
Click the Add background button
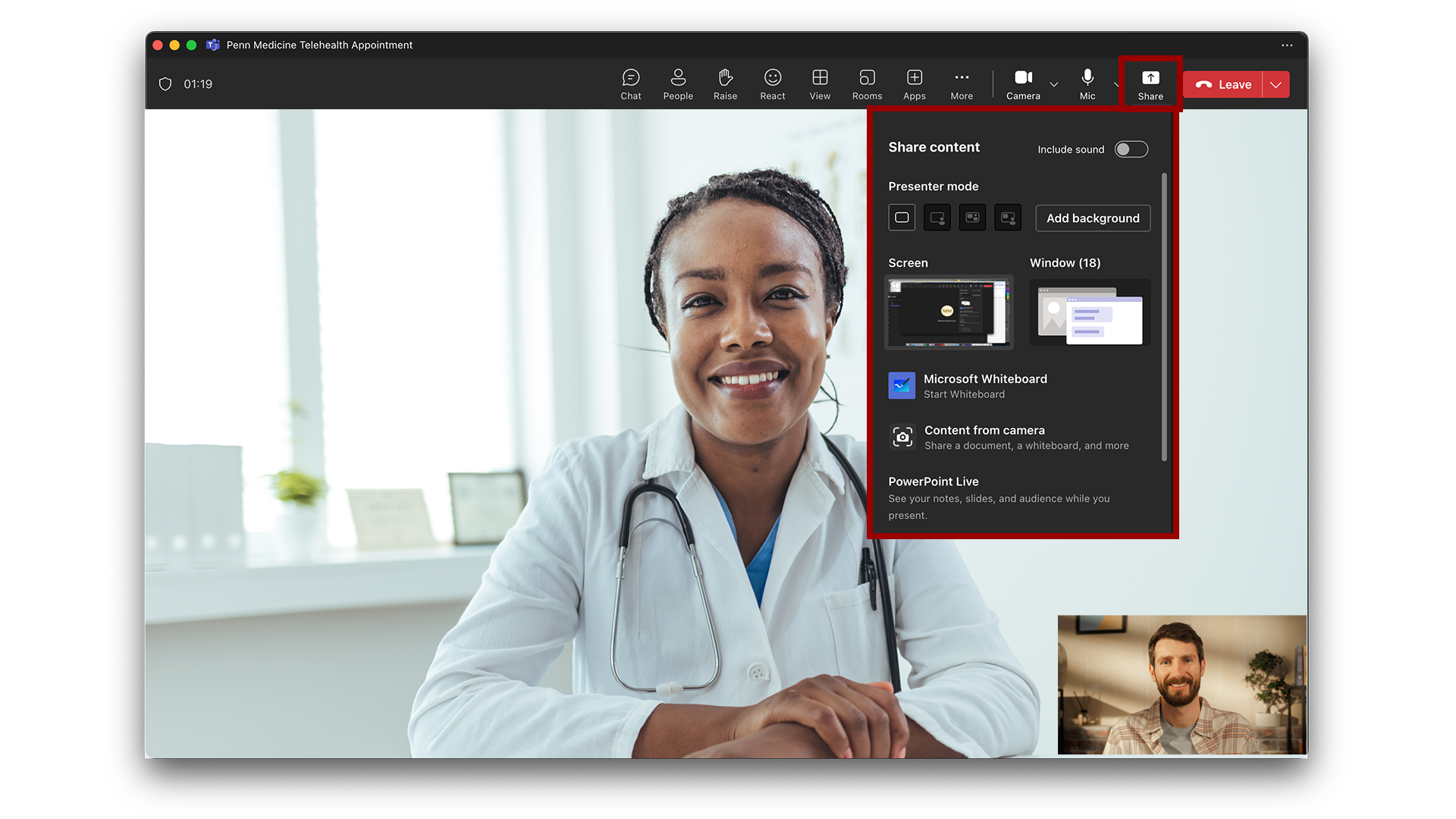(1093, 218)
